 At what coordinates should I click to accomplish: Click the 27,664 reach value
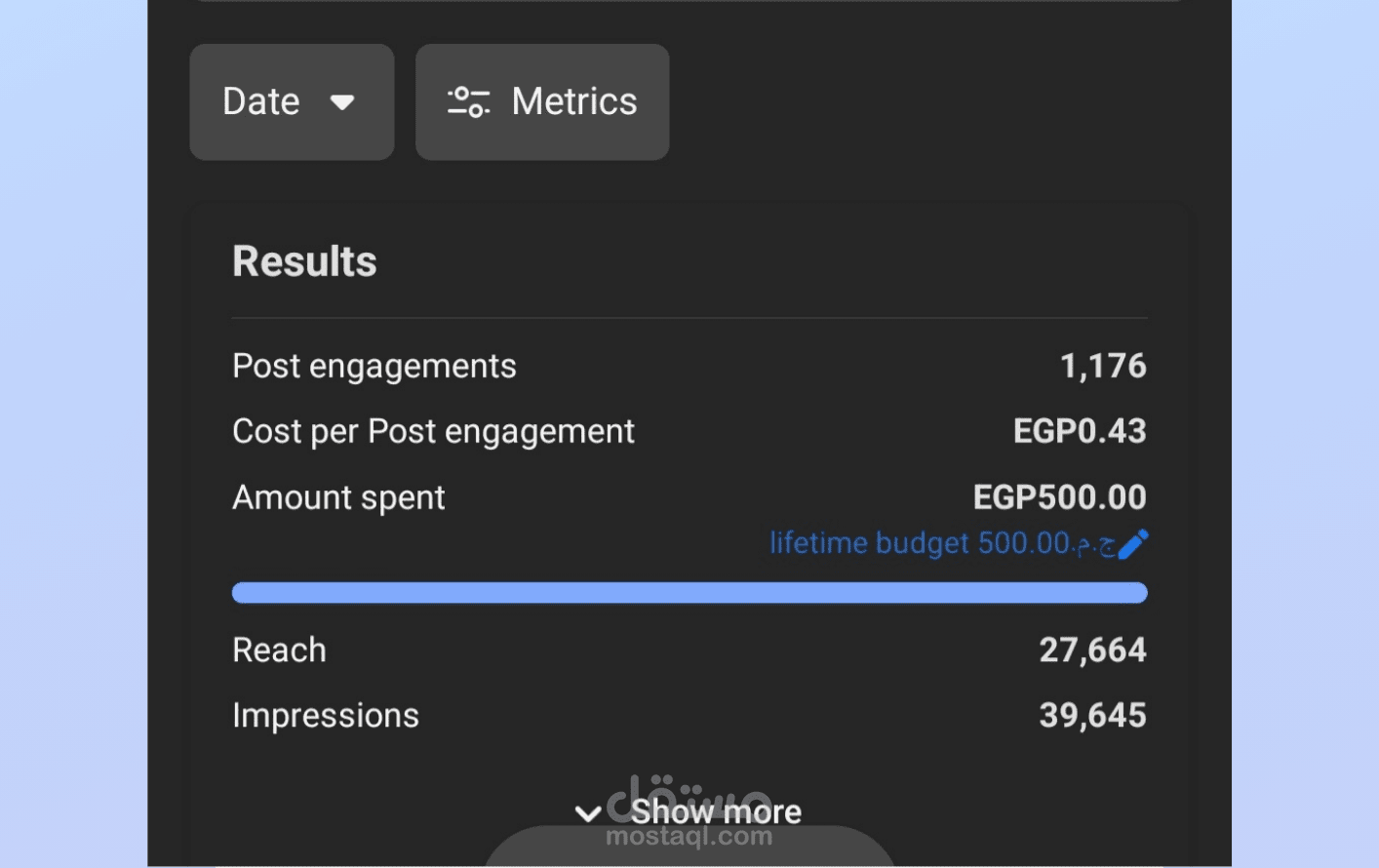click(x=1092, y=650)
